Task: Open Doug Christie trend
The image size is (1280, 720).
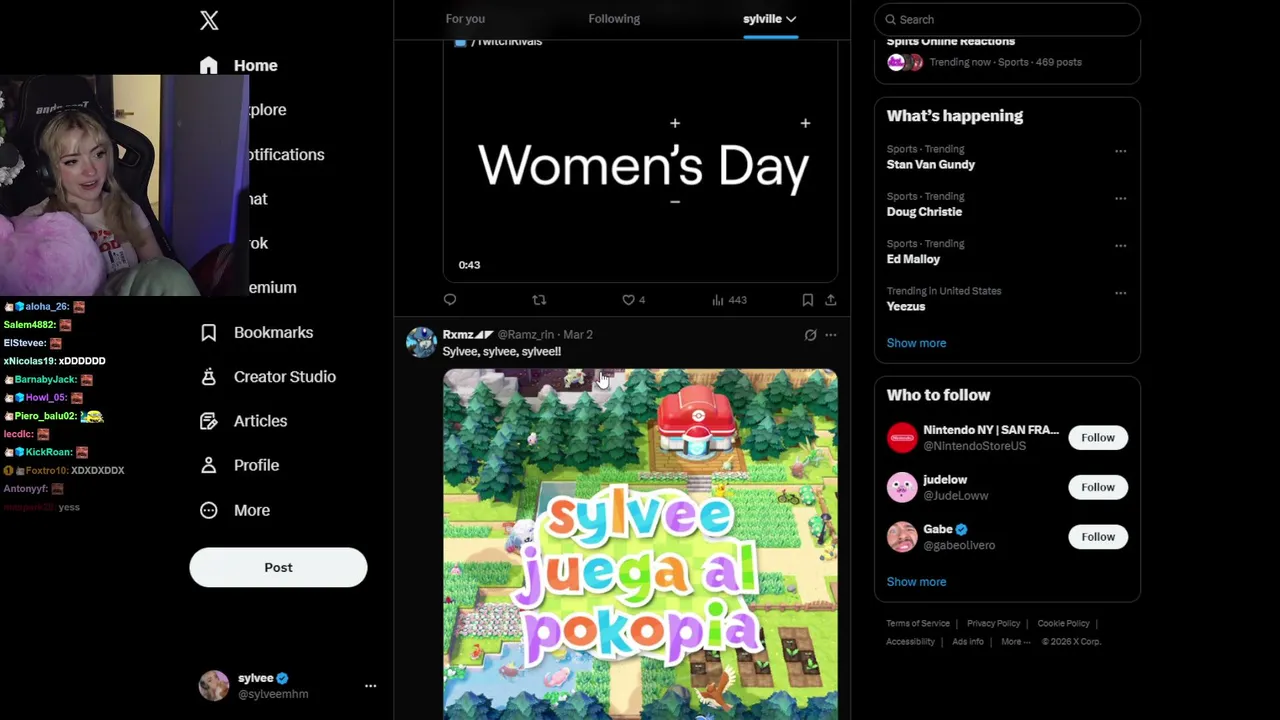Action: 1007,204
